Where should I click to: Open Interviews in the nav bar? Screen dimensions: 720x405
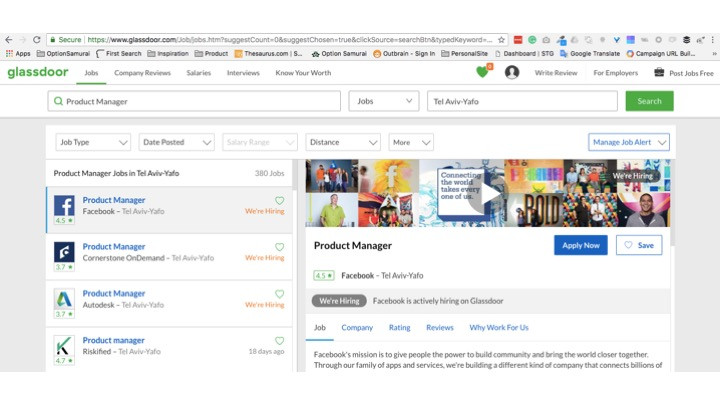pos(243,73)
